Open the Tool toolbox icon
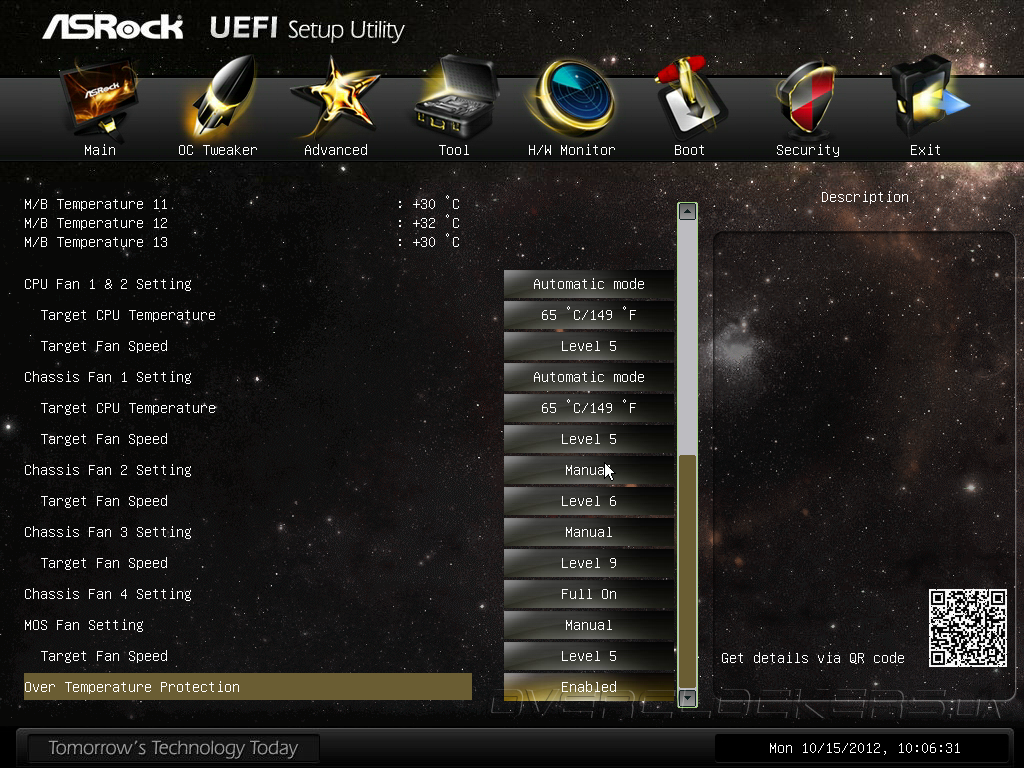 point(455,97)
